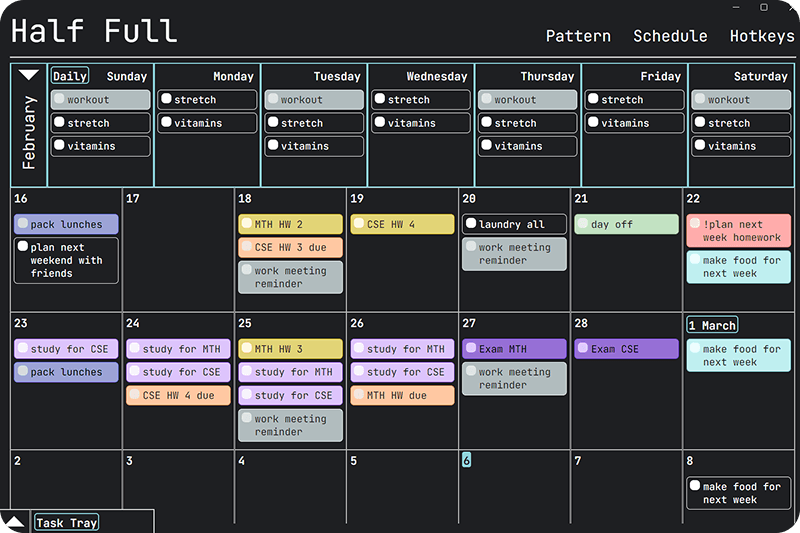Select make food for next week on the 22nd
This screenshot has height=533, width=800.
[x=739, y=267]
